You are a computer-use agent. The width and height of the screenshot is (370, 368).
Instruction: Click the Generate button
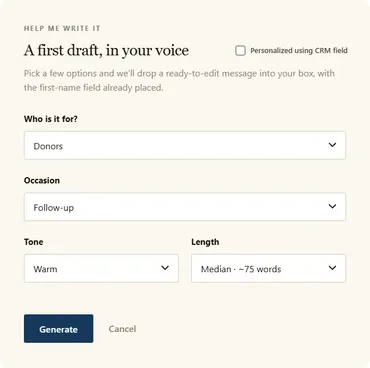[58, 329]
